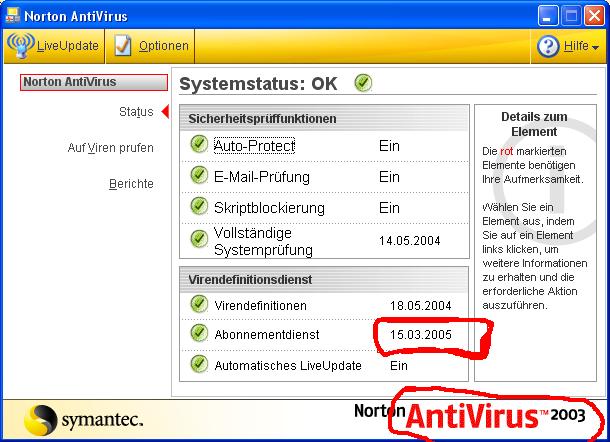Click the Automatisches LiveUpdate check icon
The width and height of the screenshot is (610, 442).
click(199, 364)
